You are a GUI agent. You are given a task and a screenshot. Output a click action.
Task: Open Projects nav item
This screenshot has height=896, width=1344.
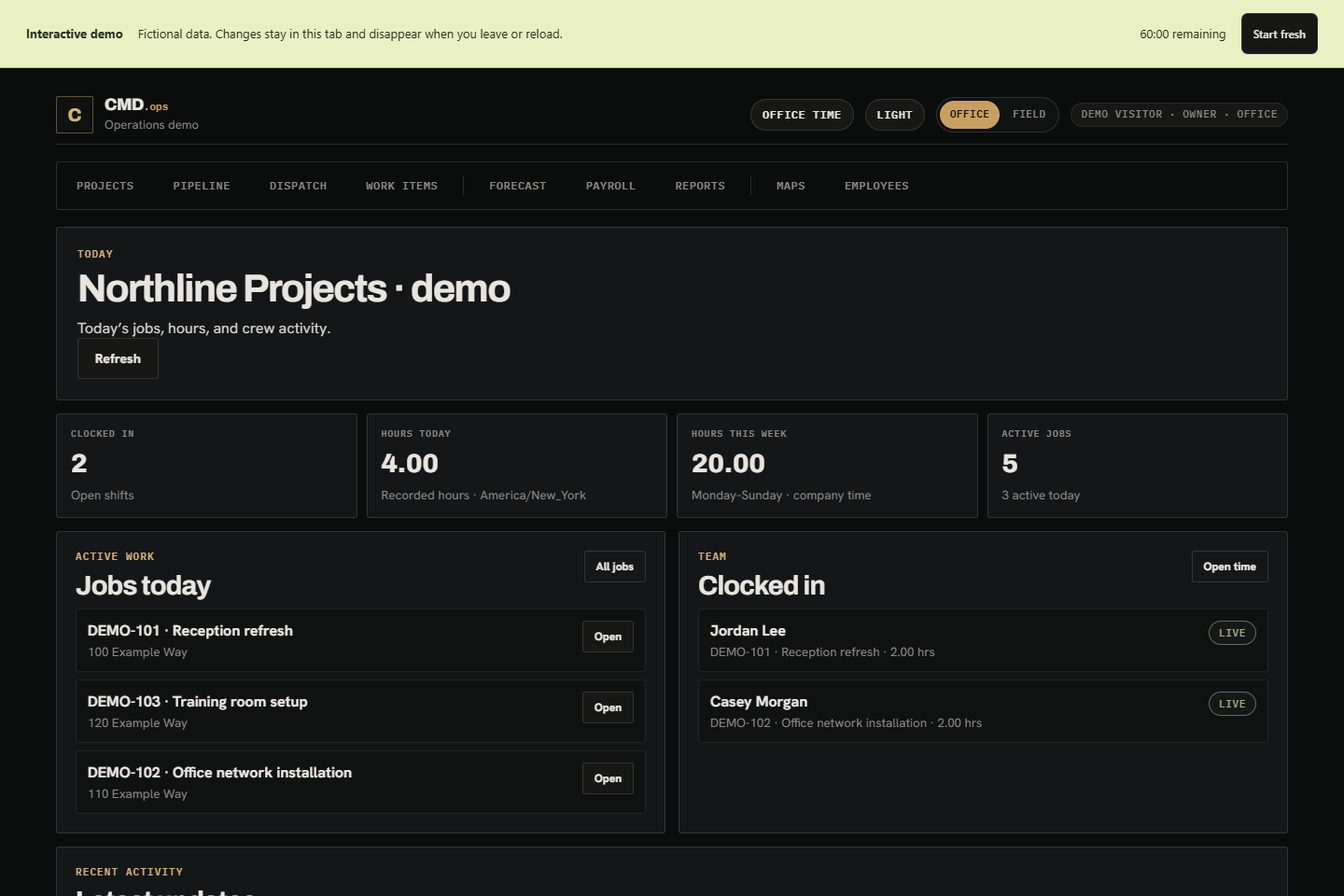105,186
